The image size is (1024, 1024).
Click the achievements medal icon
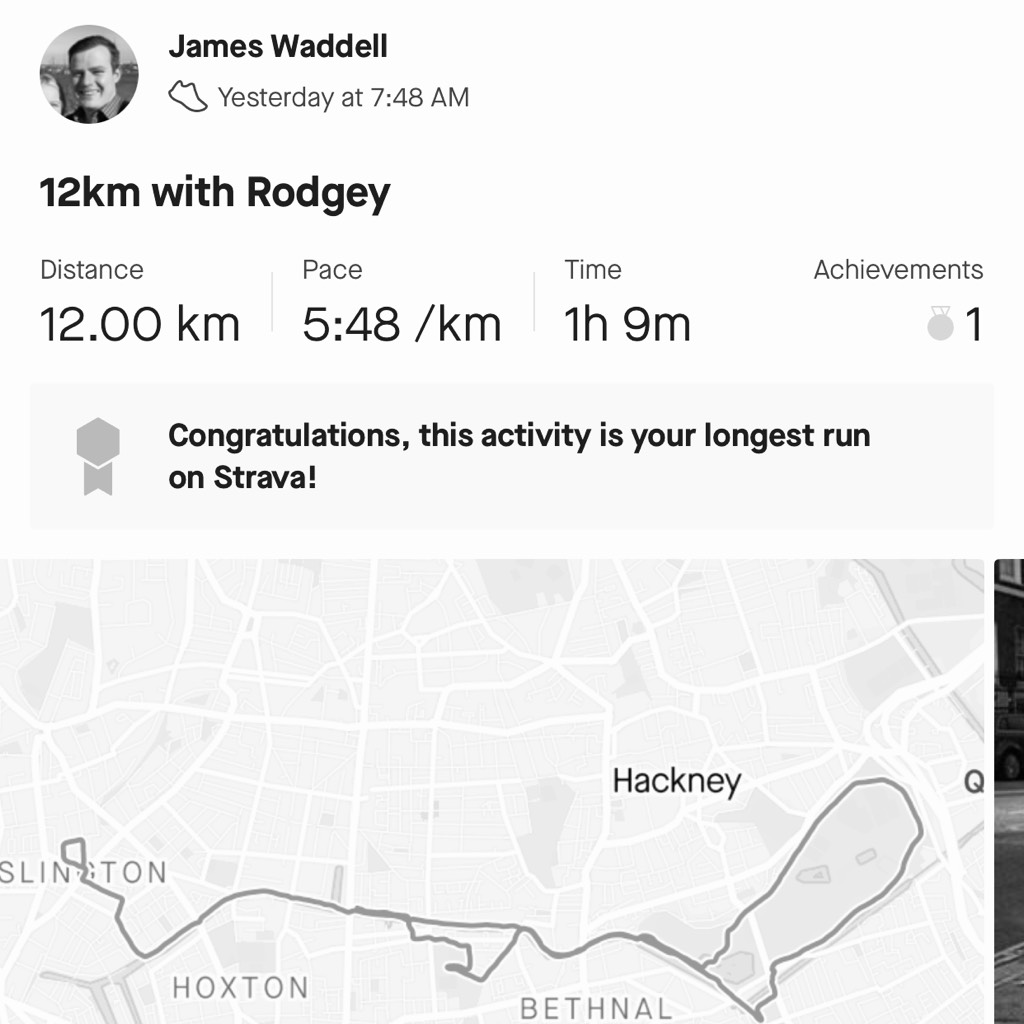pyautogui.click(x=940, y=323)
